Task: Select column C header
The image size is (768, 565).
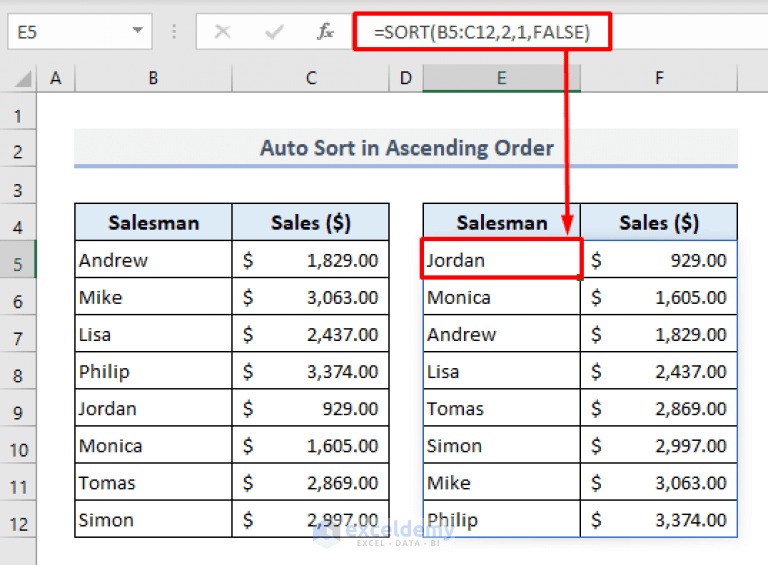Action: pos(311,78)
